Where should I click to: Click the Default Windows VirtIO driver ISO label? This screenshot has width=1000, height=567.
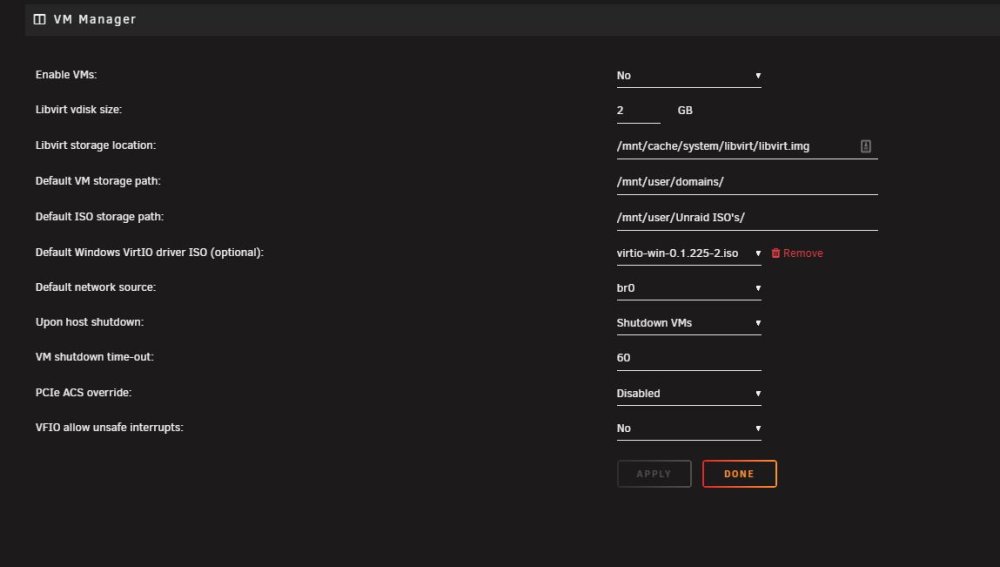(x=149, y=253)
